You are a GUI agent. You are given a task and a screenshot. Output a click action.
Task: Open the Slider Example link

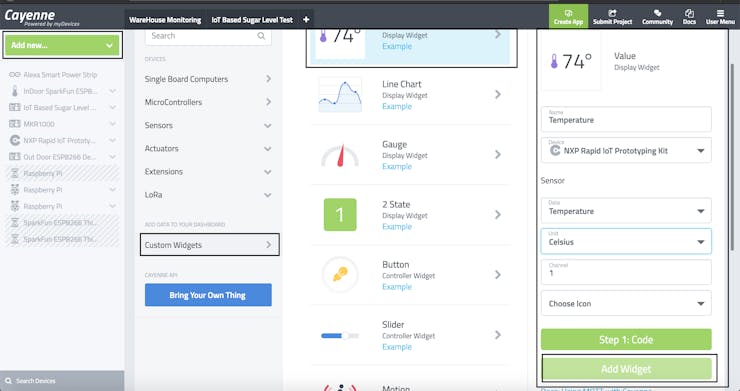pyautogui.click(x=397, y=347)
